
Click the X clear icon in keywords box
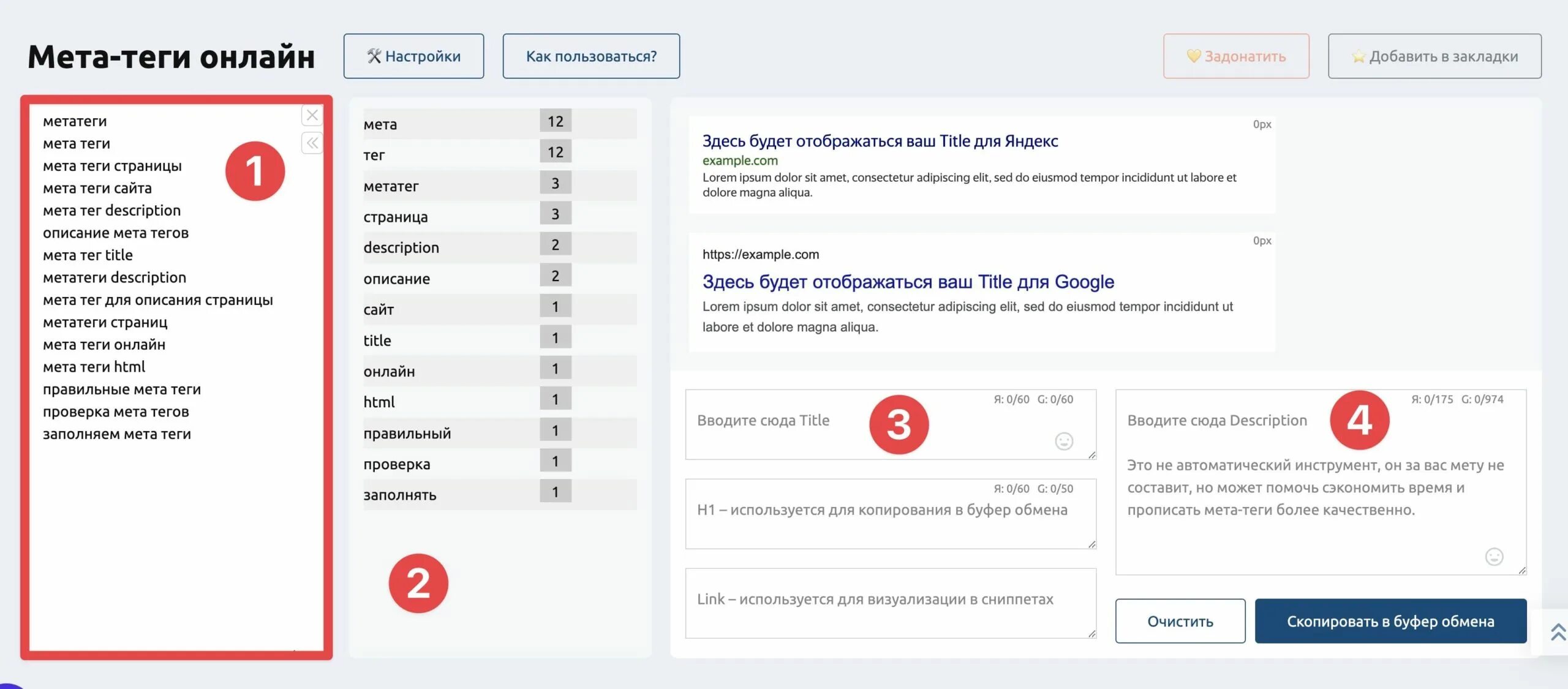coord(312,115)
